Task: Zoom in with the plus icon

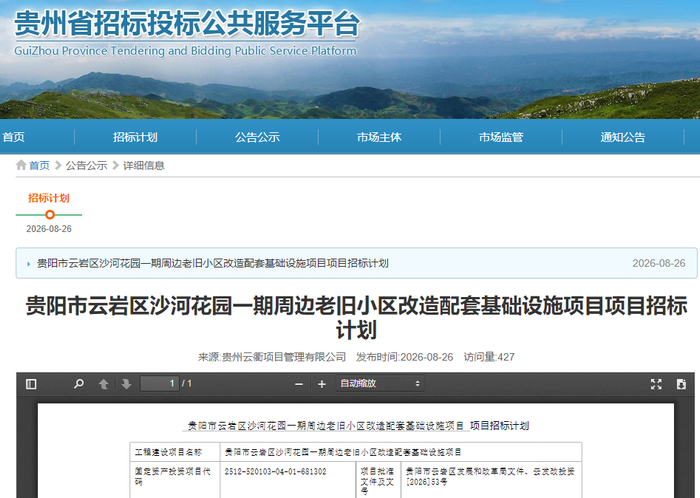Action: [x=321, y=384]
